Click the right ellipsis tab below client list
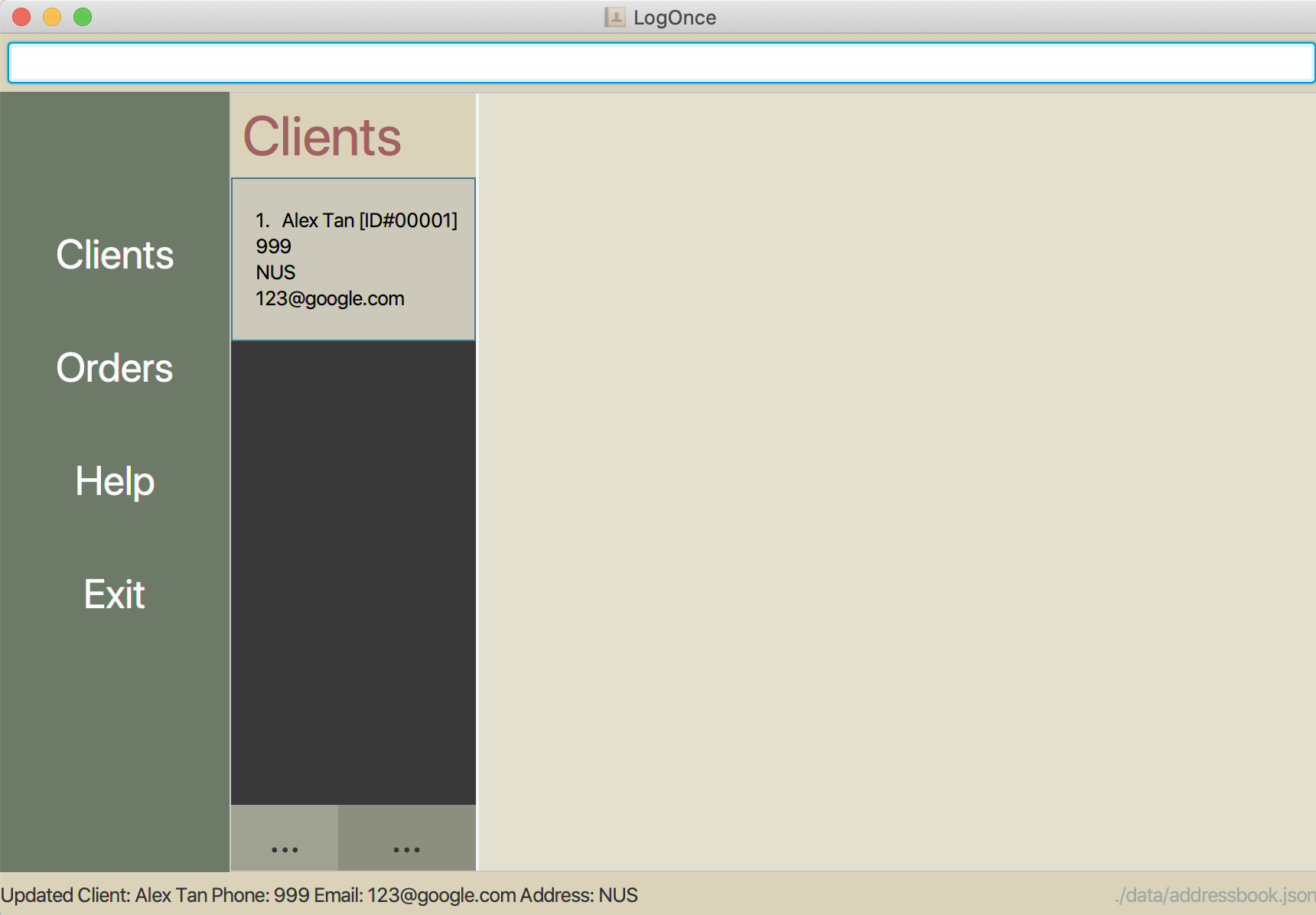1316x915 pixels. [407, 838]
